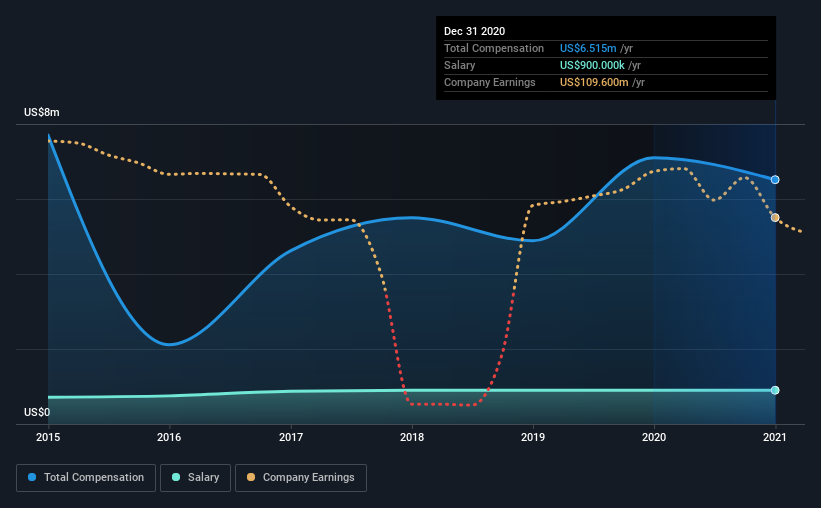The image size is (821, 508).
Task: Click the blue dot in Total Compensation legend
Action: coord(32,477)
